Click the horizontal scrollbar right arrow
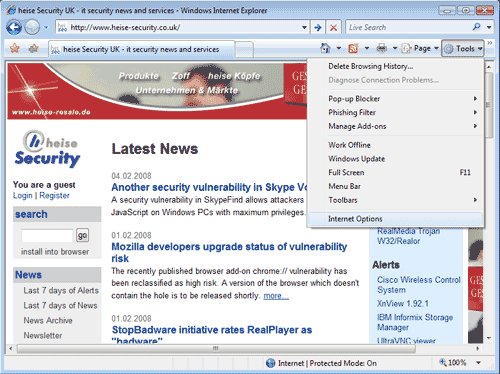Image resolution: width=500 pixels, height=374 pixels. click(478, 349)
